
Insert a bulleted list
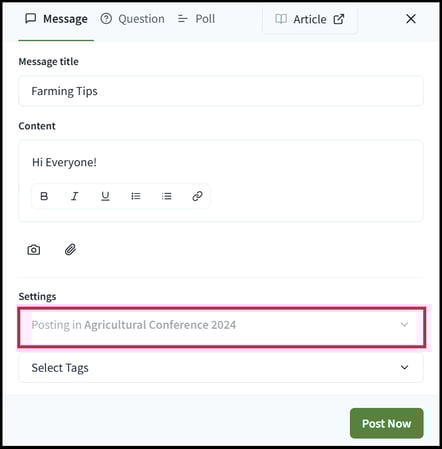coord(136,196)
